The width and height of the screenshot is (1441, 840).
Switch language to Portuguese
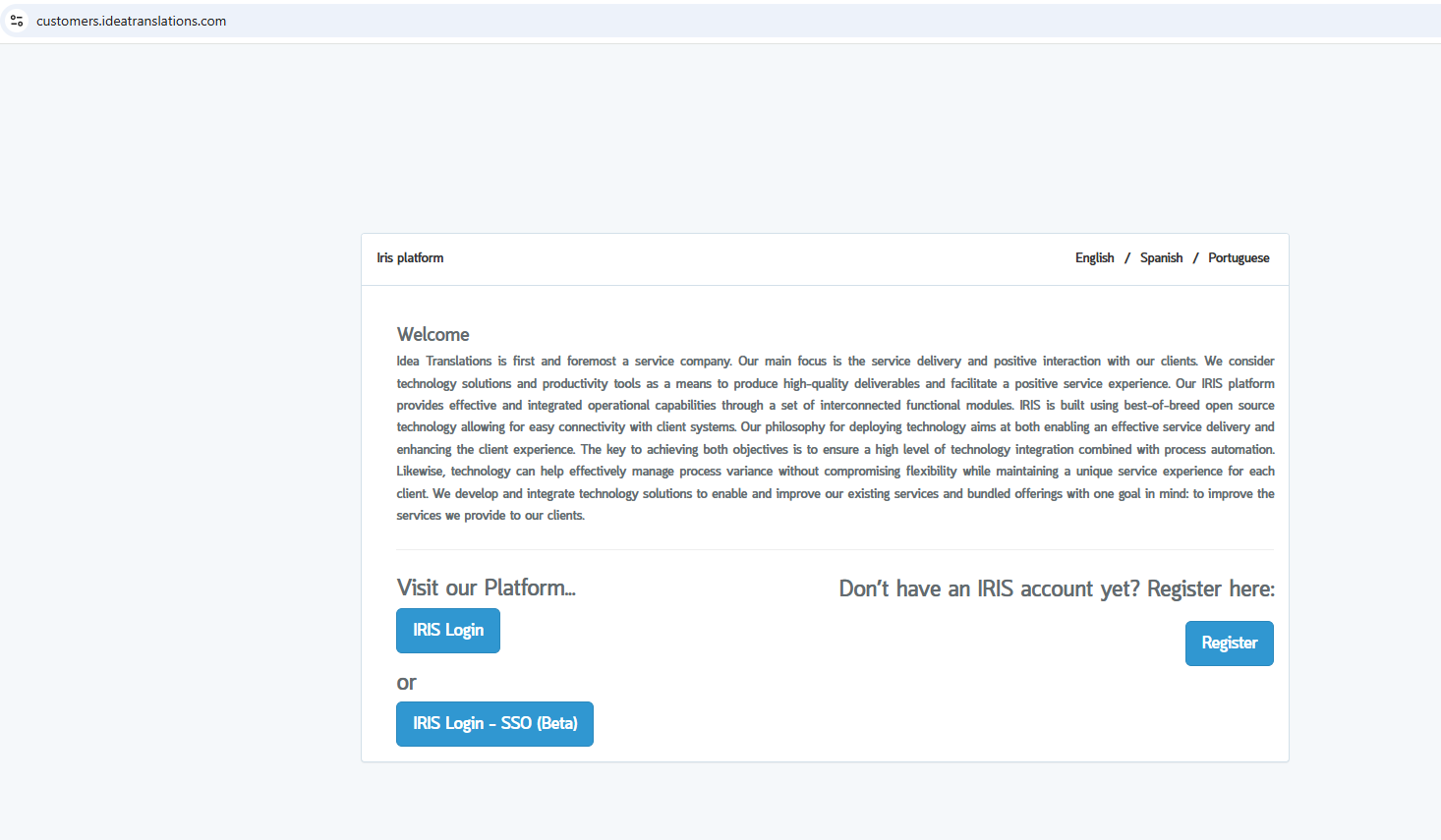(x=1239, y=258)
